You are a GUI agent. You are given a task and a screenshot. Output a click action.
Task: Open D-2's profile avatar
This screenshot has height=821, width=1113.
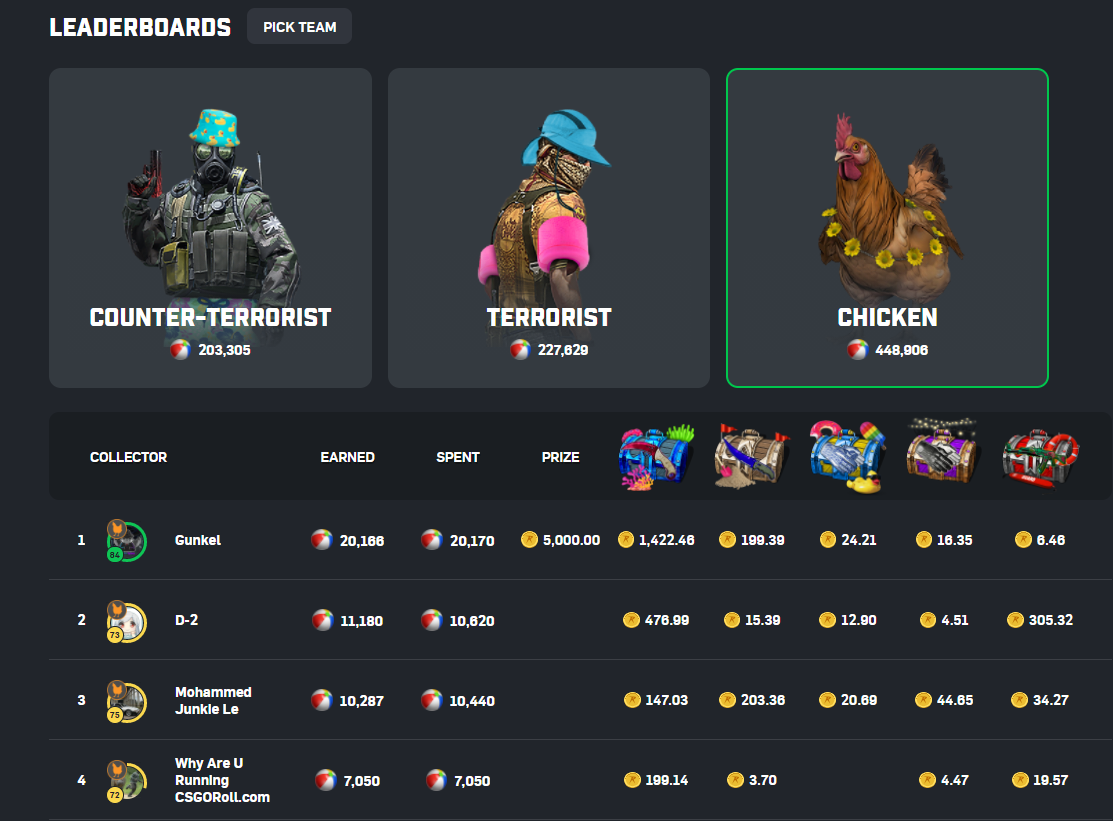[126, 622]
